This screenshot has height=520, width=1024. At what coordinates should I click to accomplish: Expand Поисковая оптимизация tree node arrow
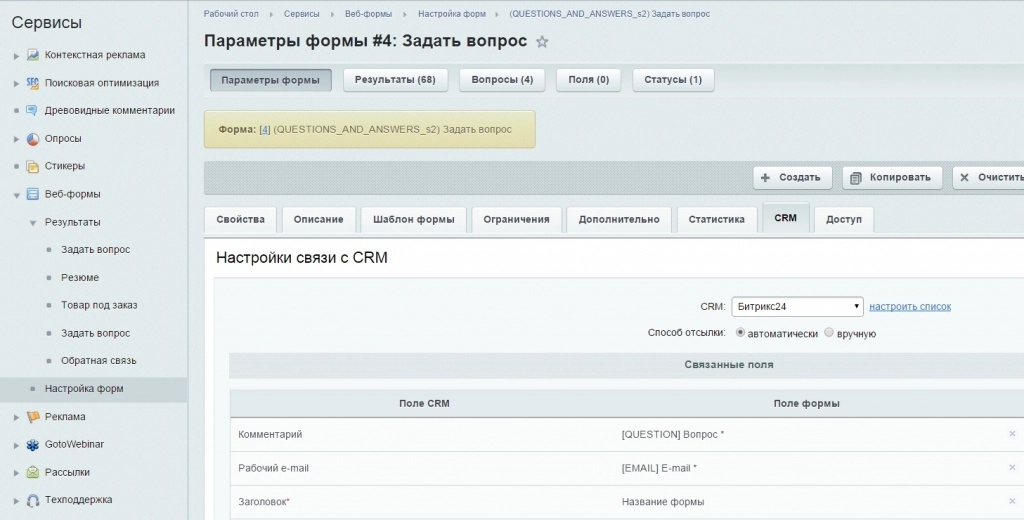(x=16, y=84)
